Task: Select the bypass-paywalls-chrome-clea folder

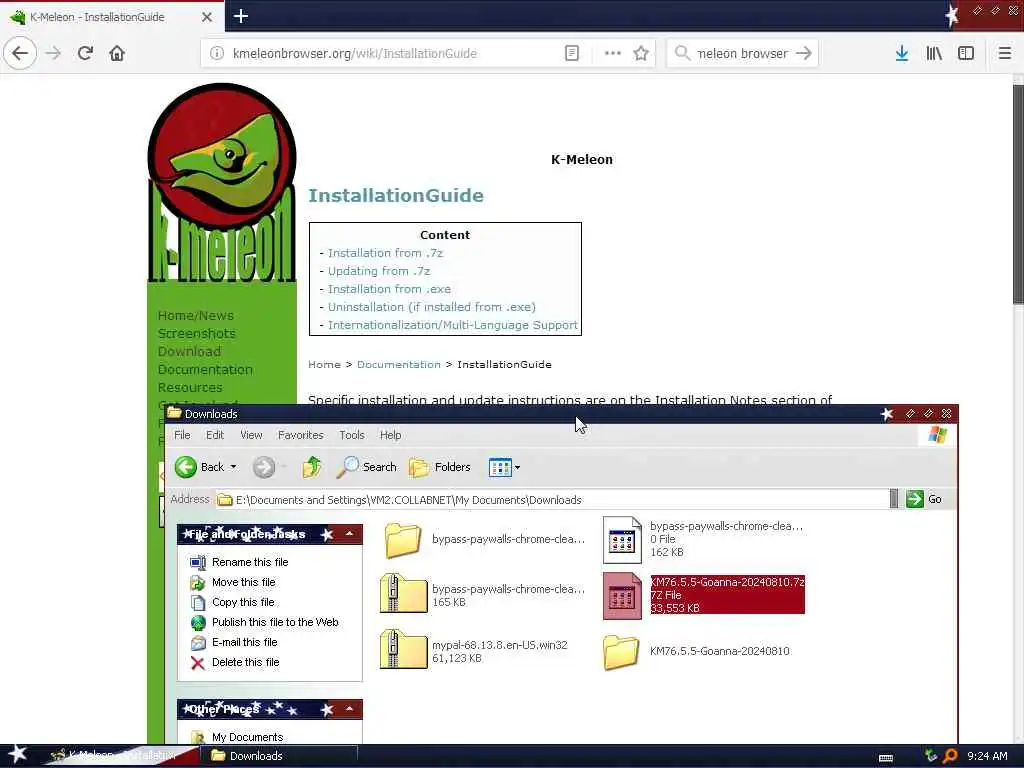Action: click(483, 539)
